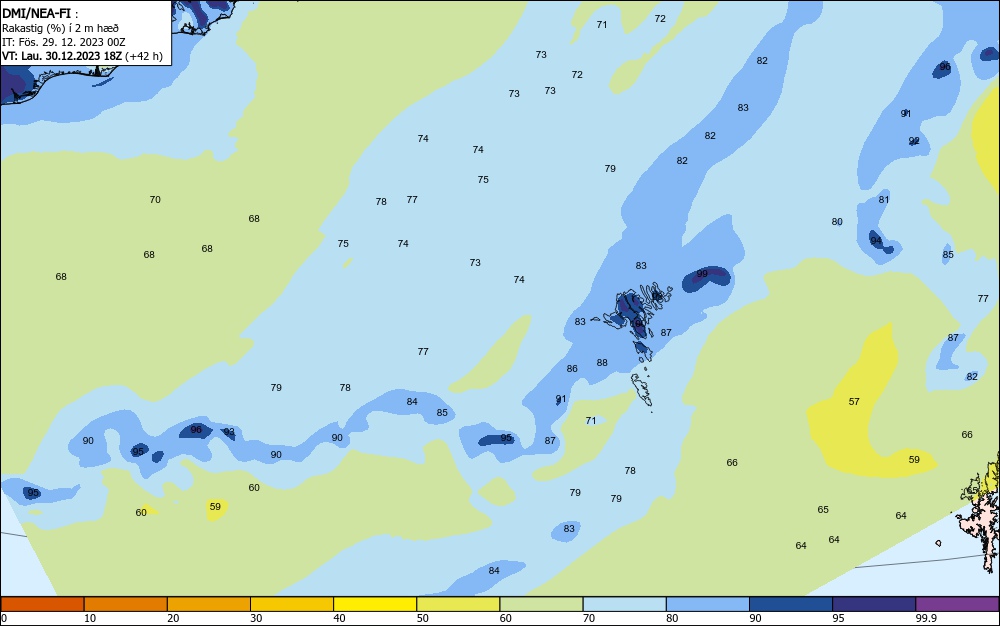Click the "(+42 h)" forecast offset text
This screenshot has width=1000, height=626.
143,56
